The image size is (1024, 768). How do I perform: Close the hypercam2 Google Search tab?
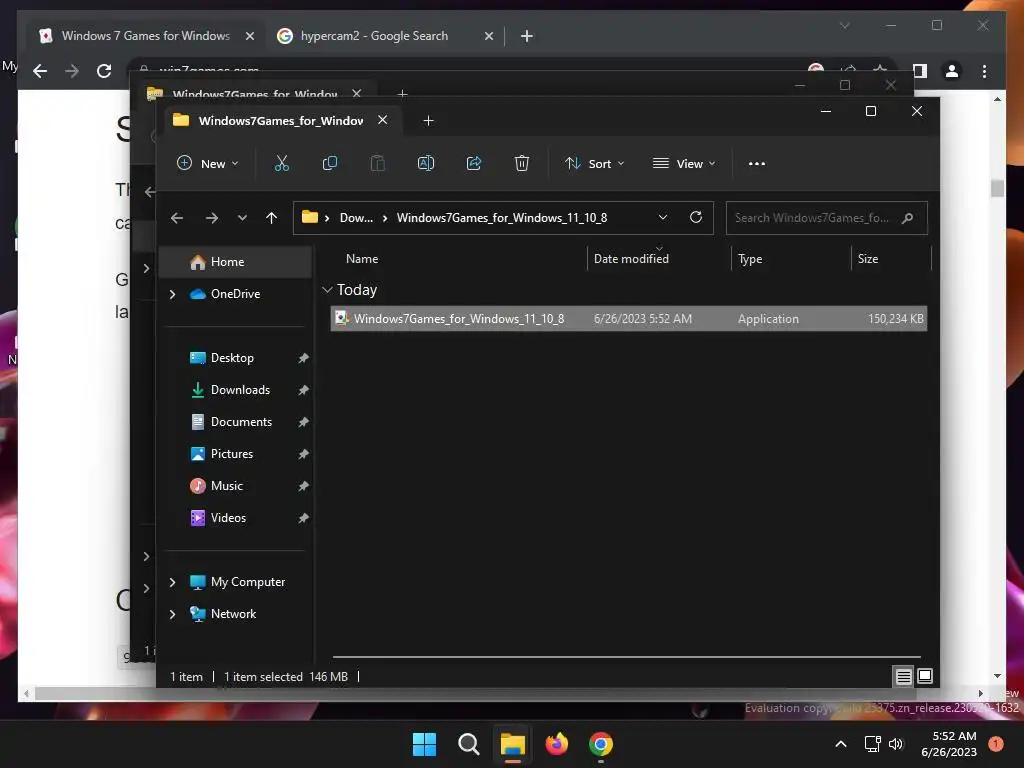[488, 36]
